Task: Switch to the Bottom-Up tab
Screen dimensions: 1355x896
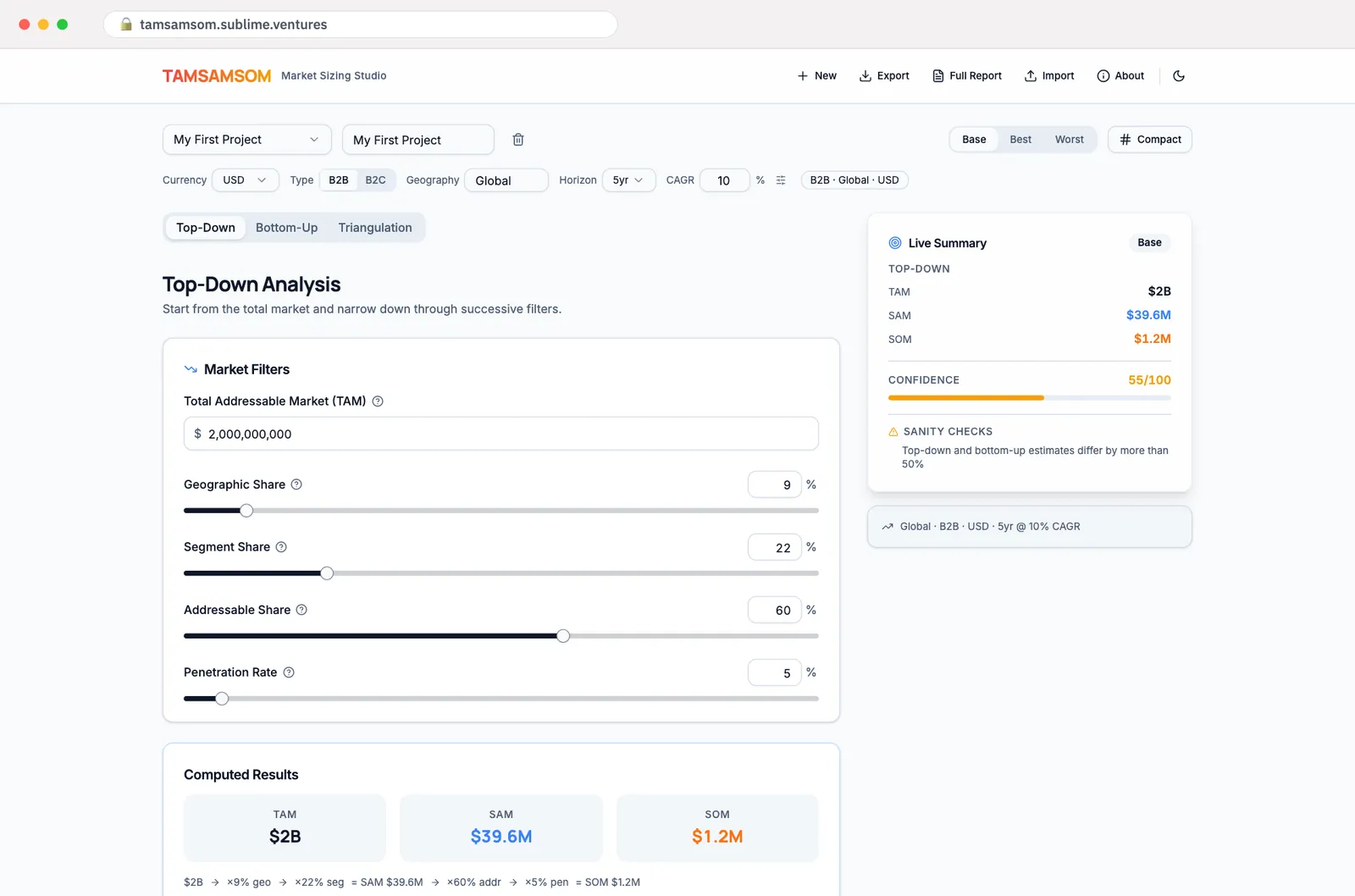Action: (286, 228)
